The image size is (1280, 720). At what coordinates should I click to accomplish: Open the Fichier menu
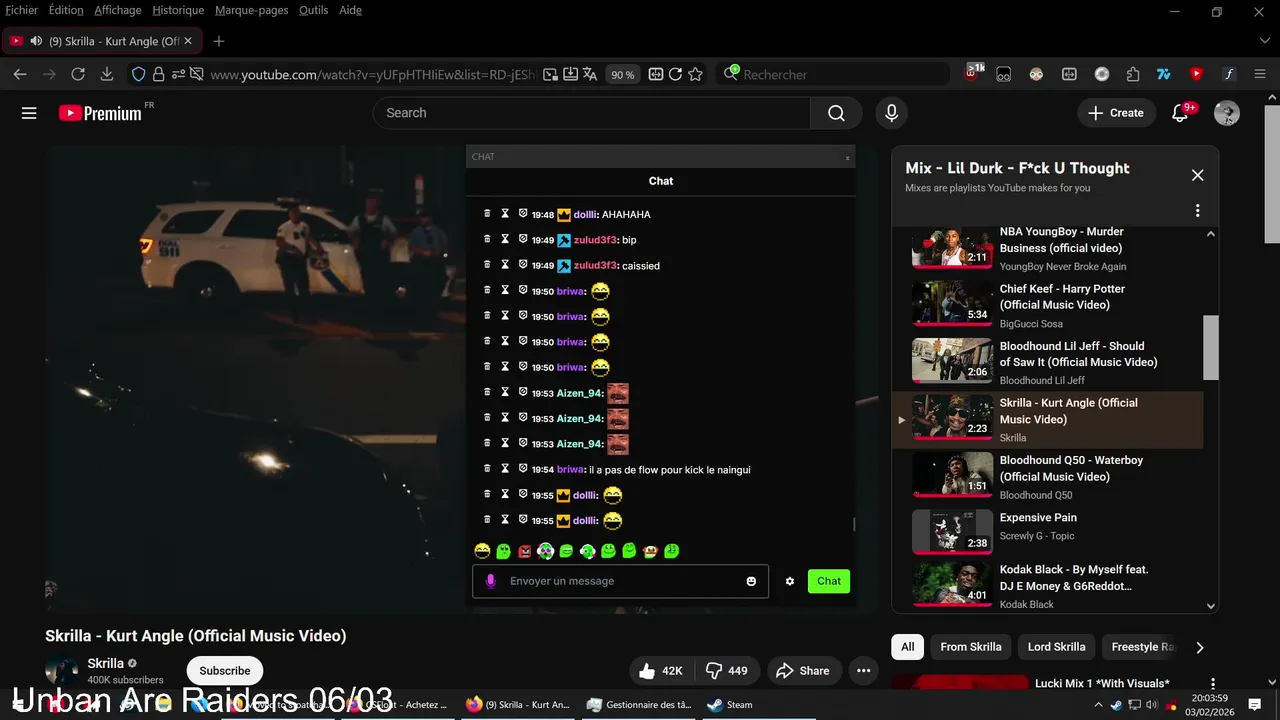(x=22, y=10)
